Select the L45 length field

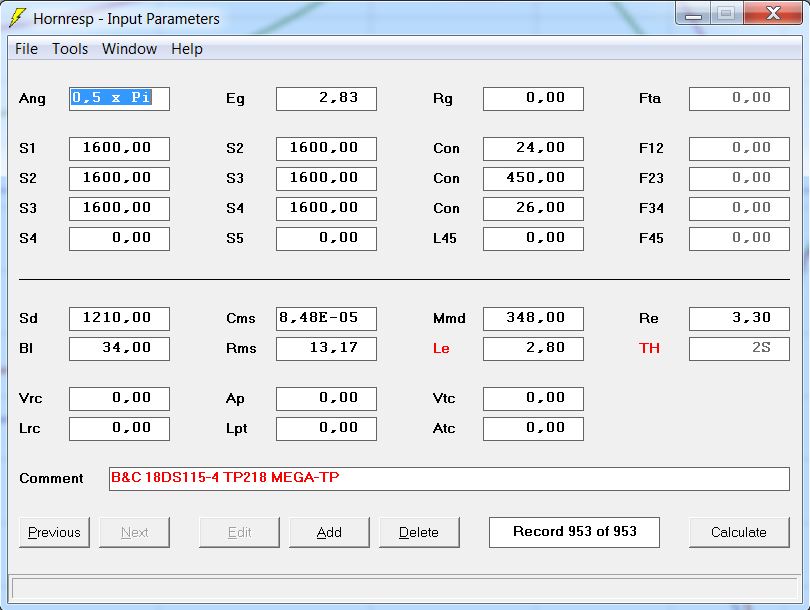pos(534,239)
